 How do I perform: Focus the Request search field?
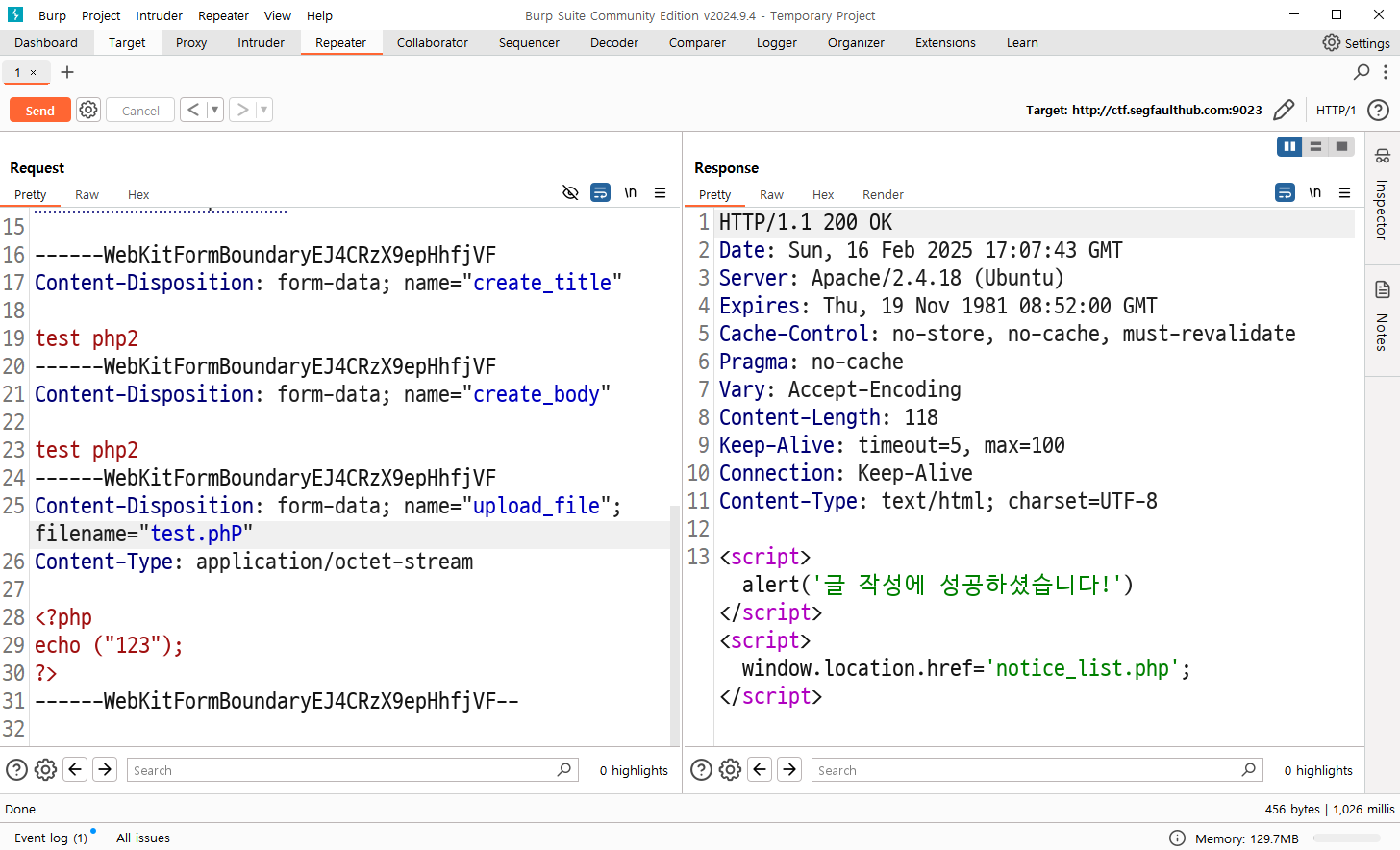tap(352, 769)
